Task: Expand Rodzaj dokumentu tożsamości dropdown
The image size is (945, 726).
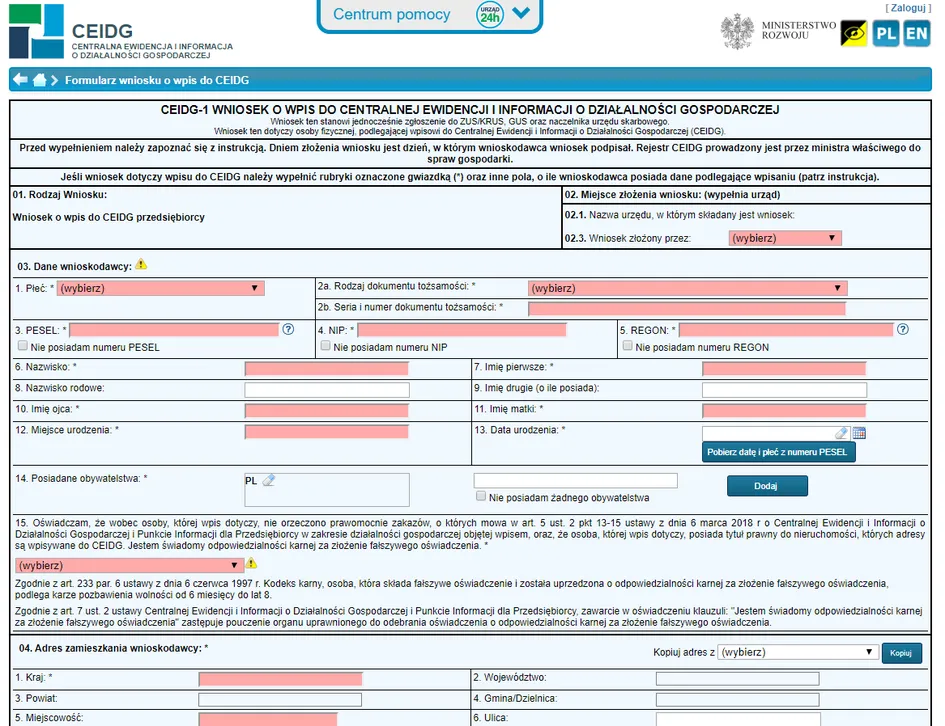Action: coord(685,288)
